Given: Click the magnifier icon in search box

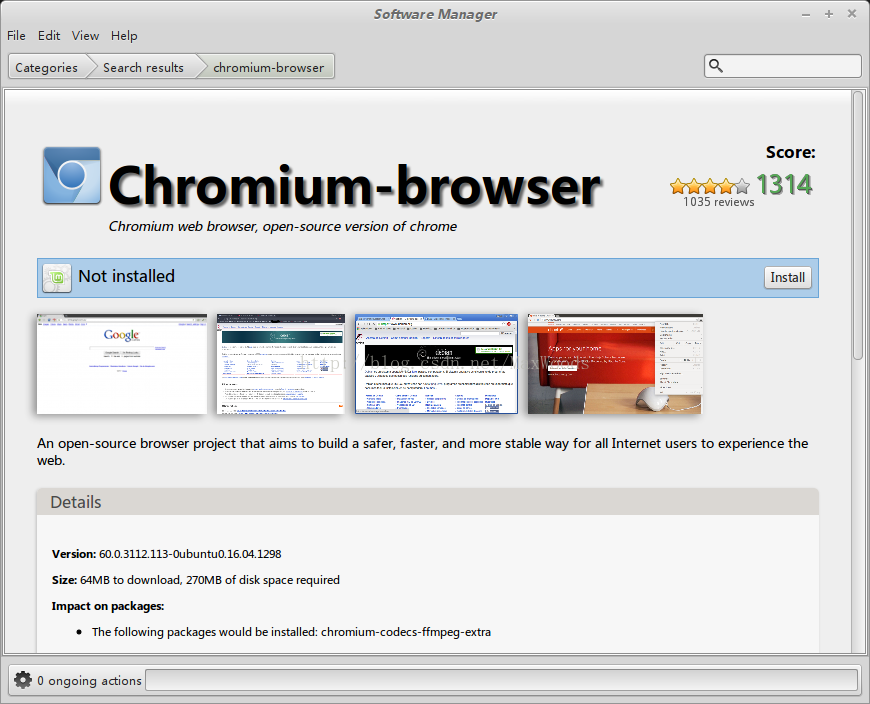Looking at the screenshot, I should [x=716, y=66].
